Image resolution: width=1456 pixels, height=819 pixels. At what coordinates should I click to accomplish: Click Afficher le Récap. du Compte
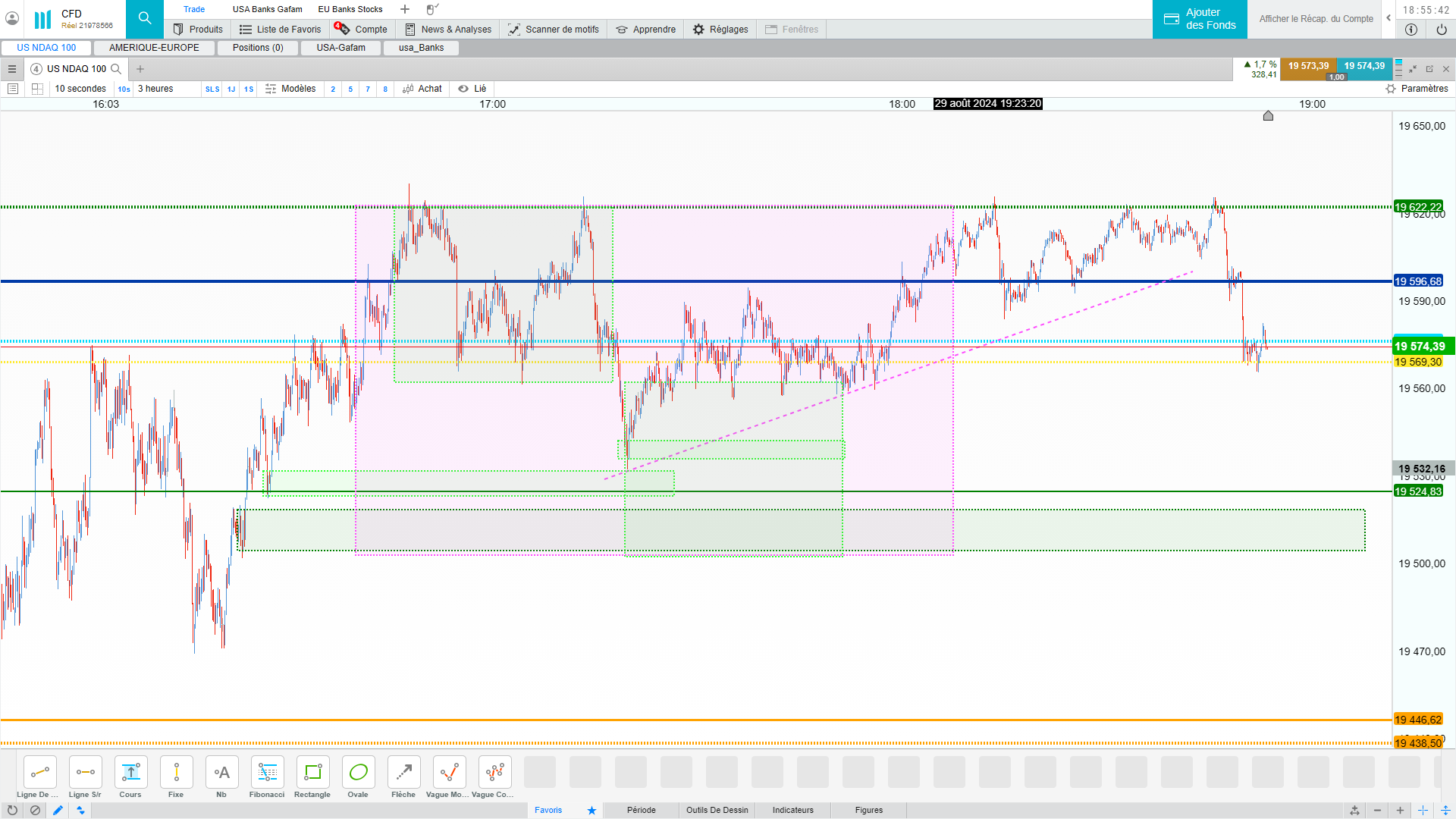[x=1316, y=19]
